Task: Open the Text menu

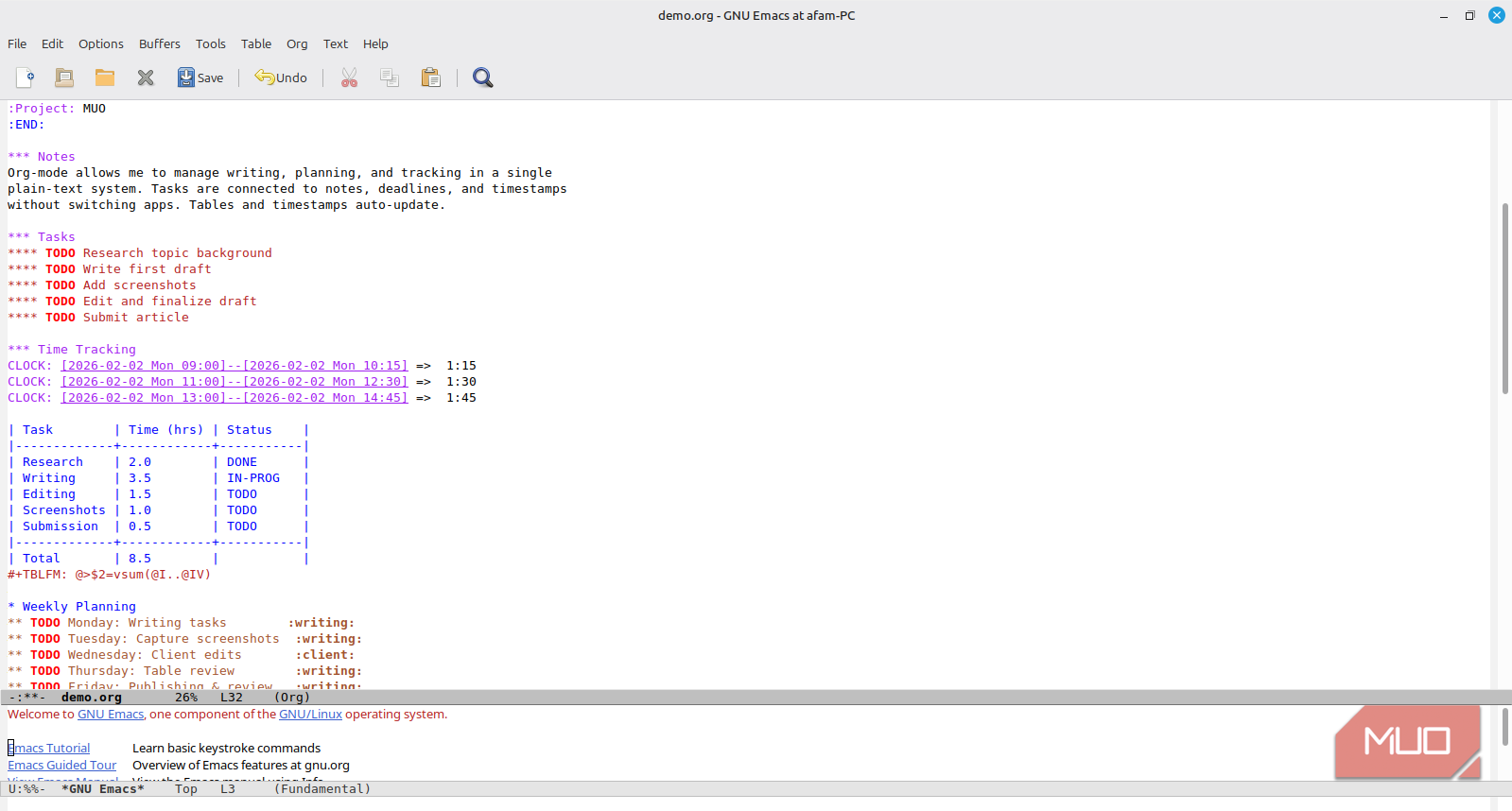Action: (x=336, y=43)
